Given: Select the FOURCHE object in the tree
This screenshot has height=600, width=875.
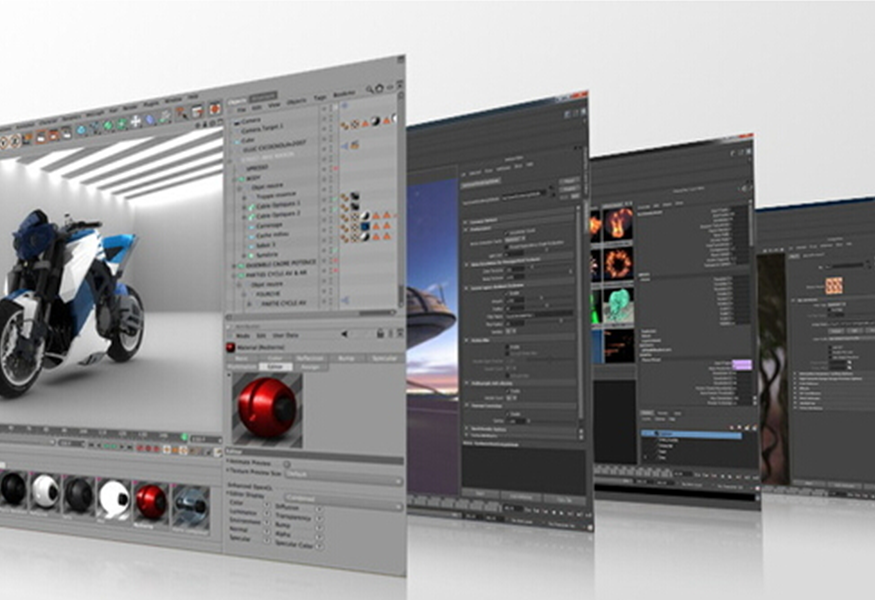Looking at the screenshot, I should pos(268,294).
